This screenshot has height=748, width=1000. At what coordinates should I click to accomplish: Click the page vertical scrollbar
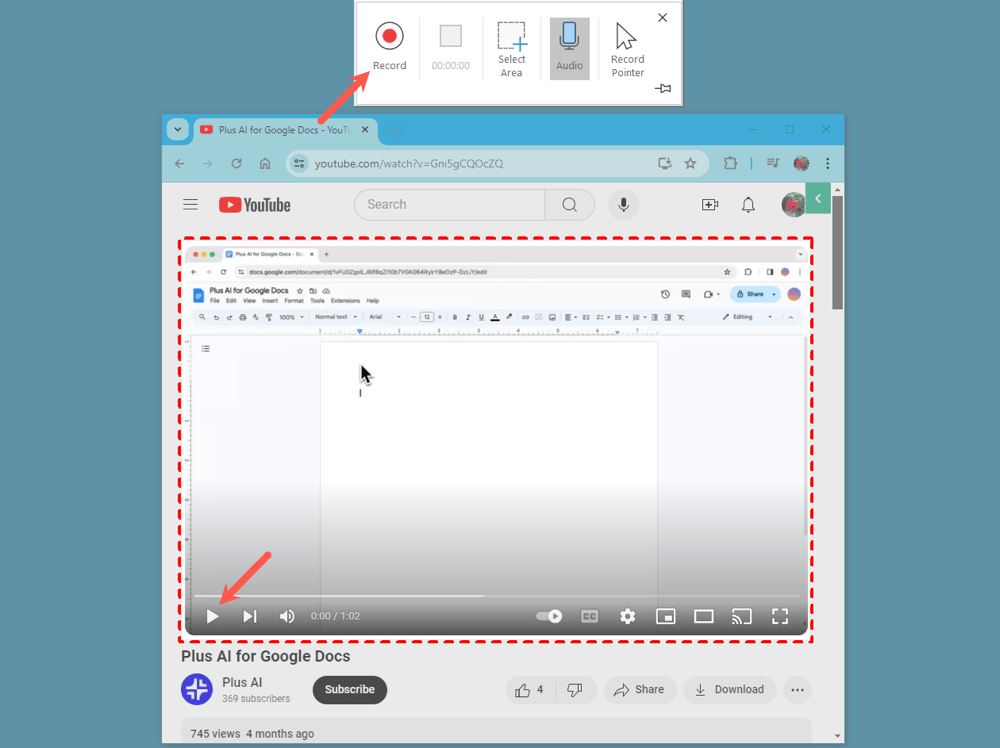pyautogui.click(x=837, y=253)
